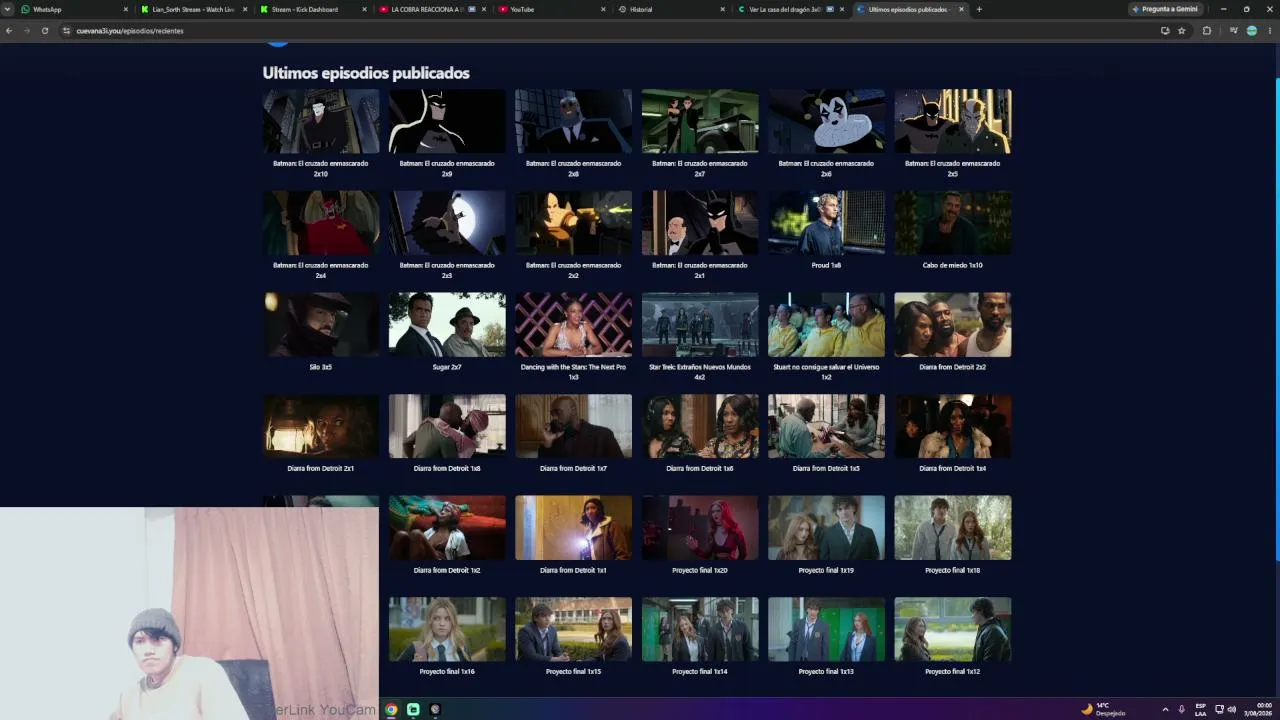This screenshot has height=720, width=1280.
Task: Open the Chrome three-dot menu
Action: pyautogui.click(x=1270, y=31)
